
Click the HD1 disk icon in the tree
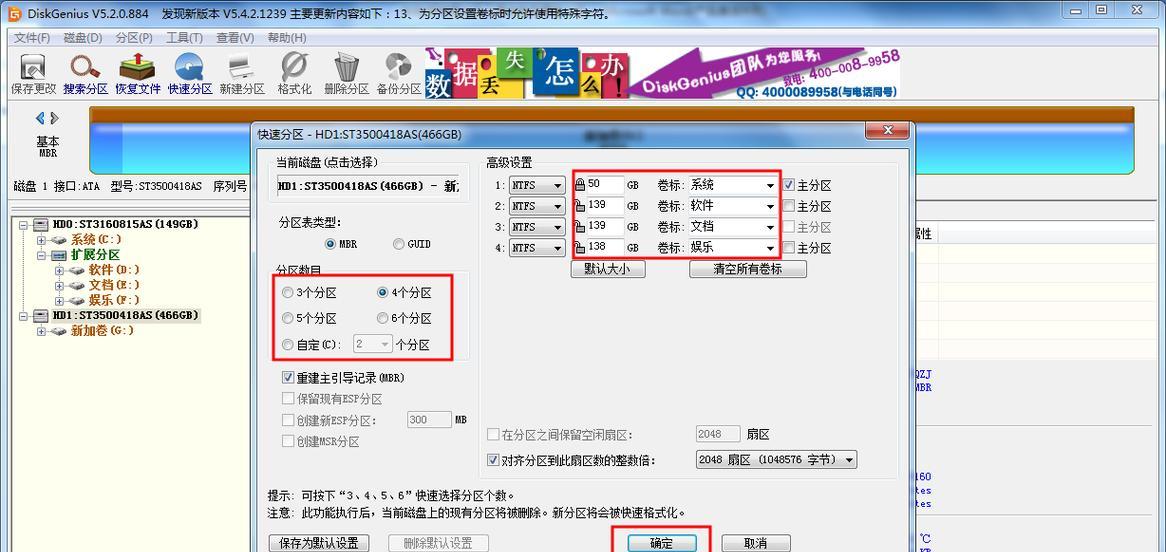[41, 315]
